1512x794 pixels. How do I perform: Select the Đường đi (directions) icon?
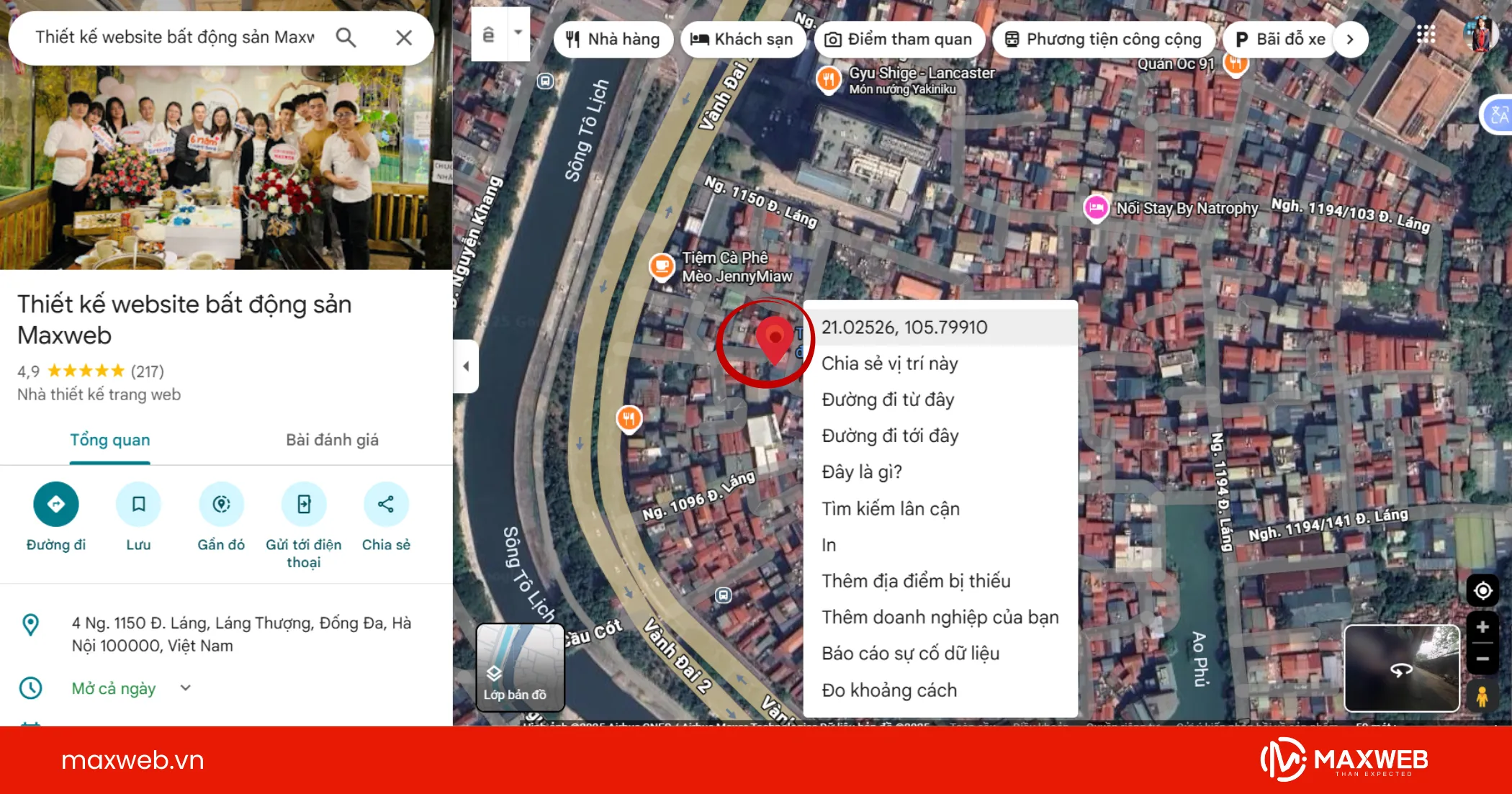pos(56,504)
